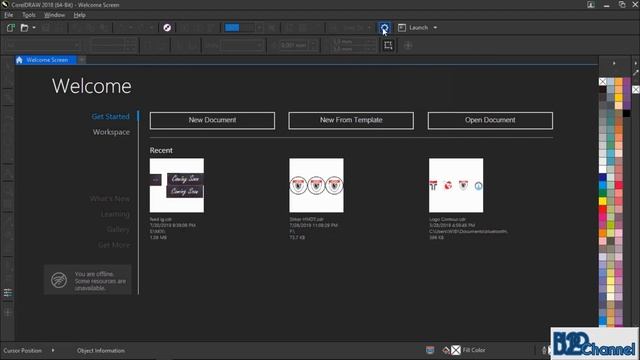
Task: Click the Open folder toolbar icon
Action: click(24, 28)
